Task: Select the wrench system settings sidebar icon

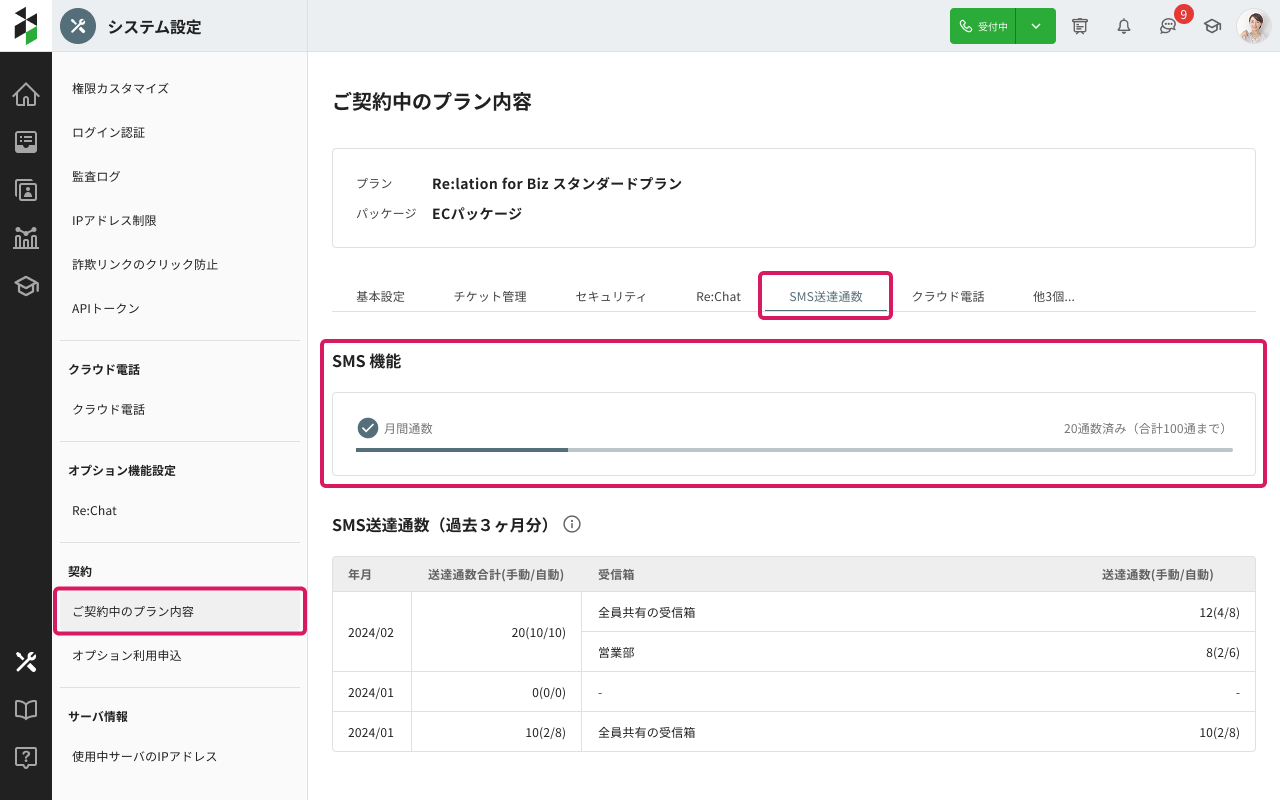Action: (26, 661)
